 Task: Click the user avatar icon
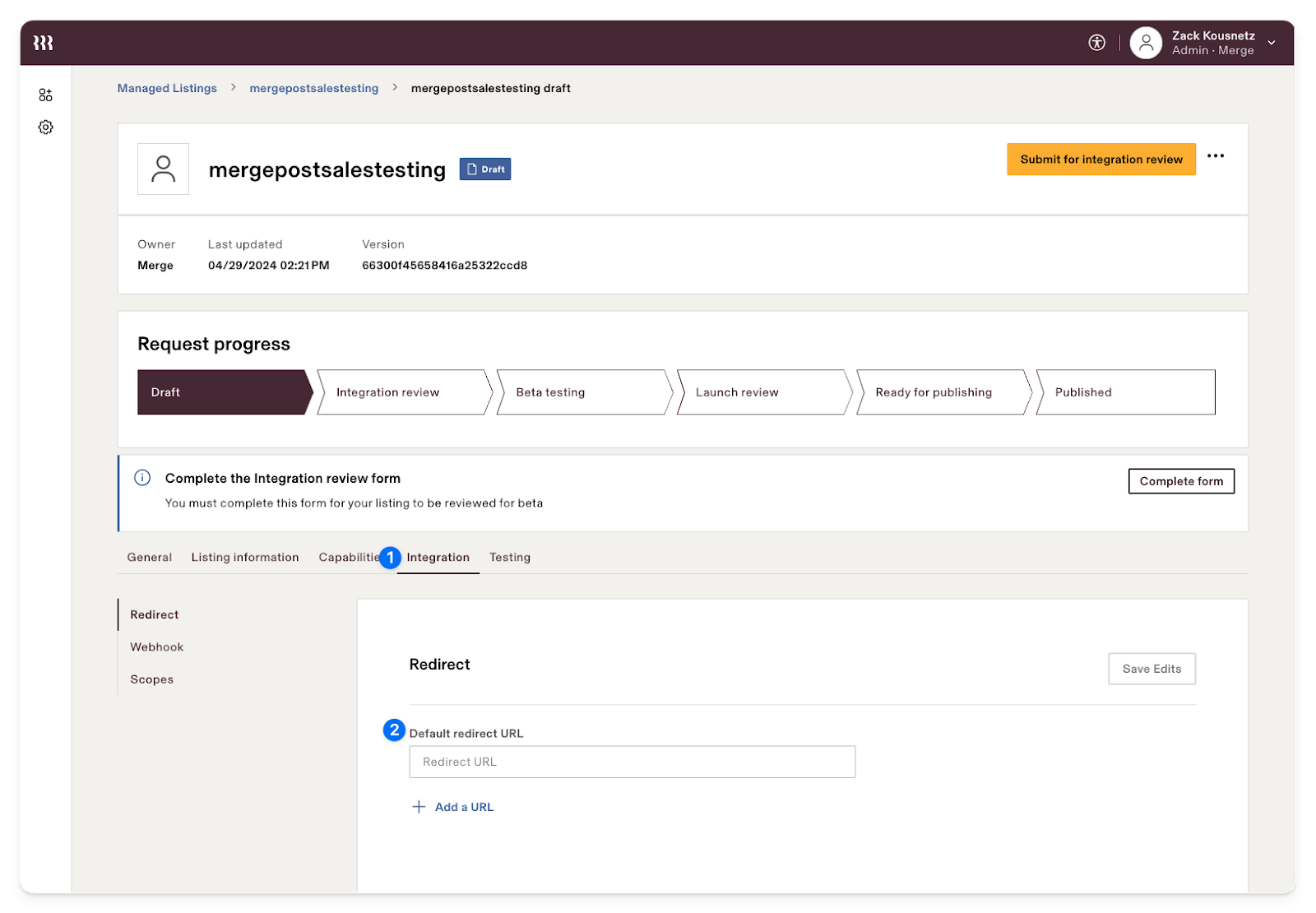1146,43
